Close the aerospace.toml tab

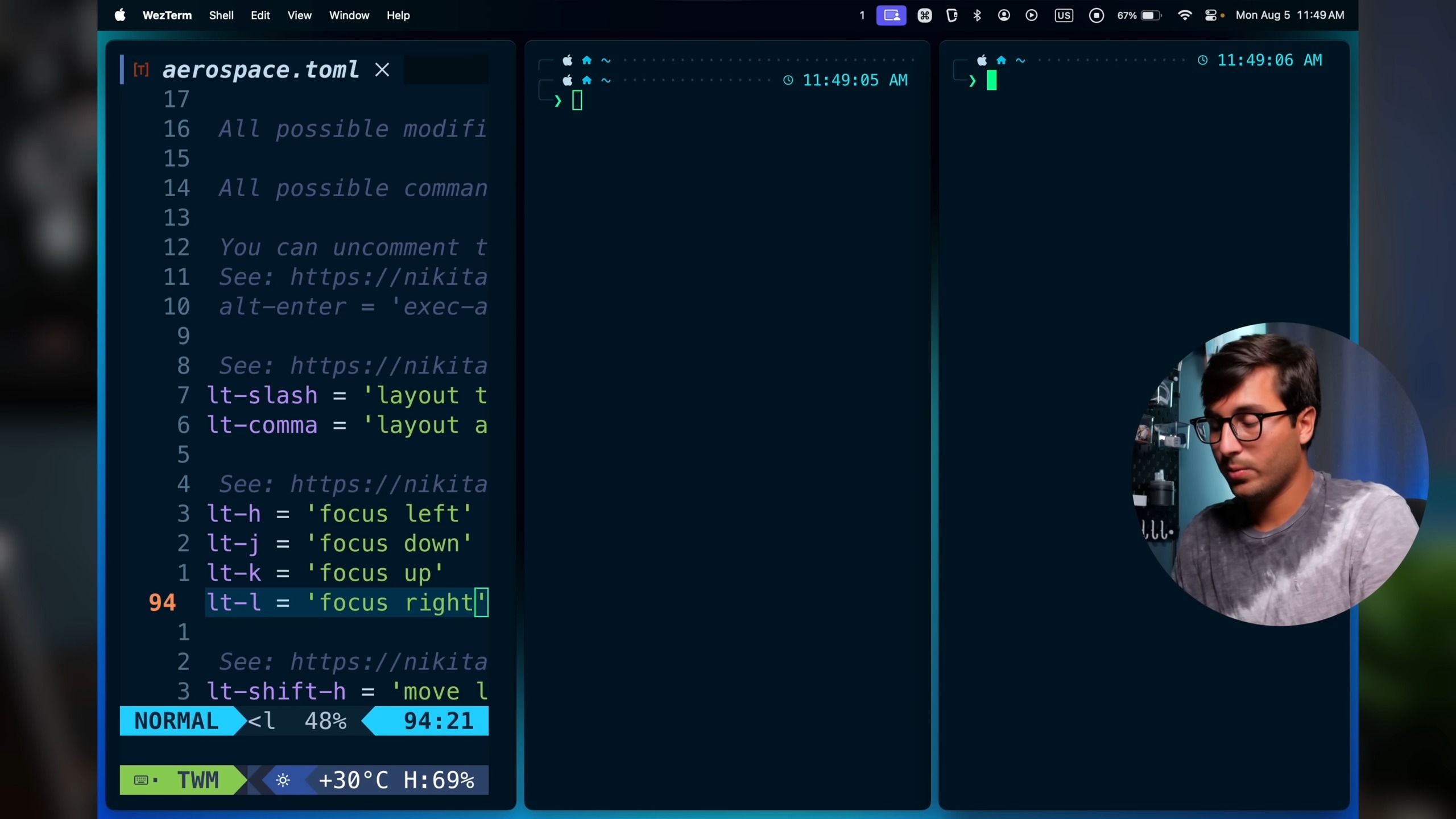click(x=382, y=70)
